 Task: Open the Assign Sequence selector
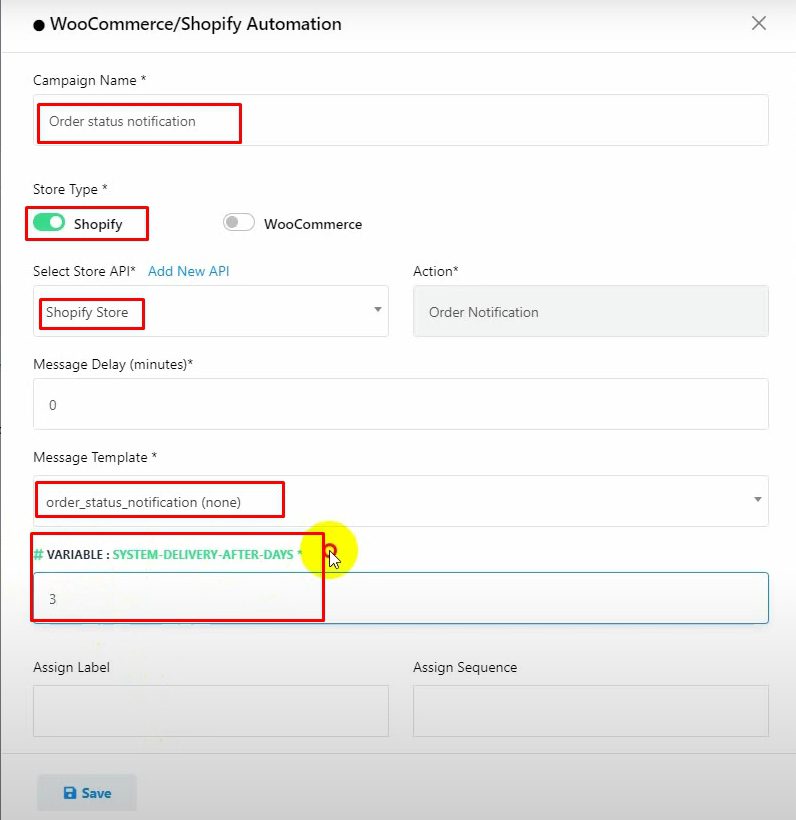tap(590, 711)
